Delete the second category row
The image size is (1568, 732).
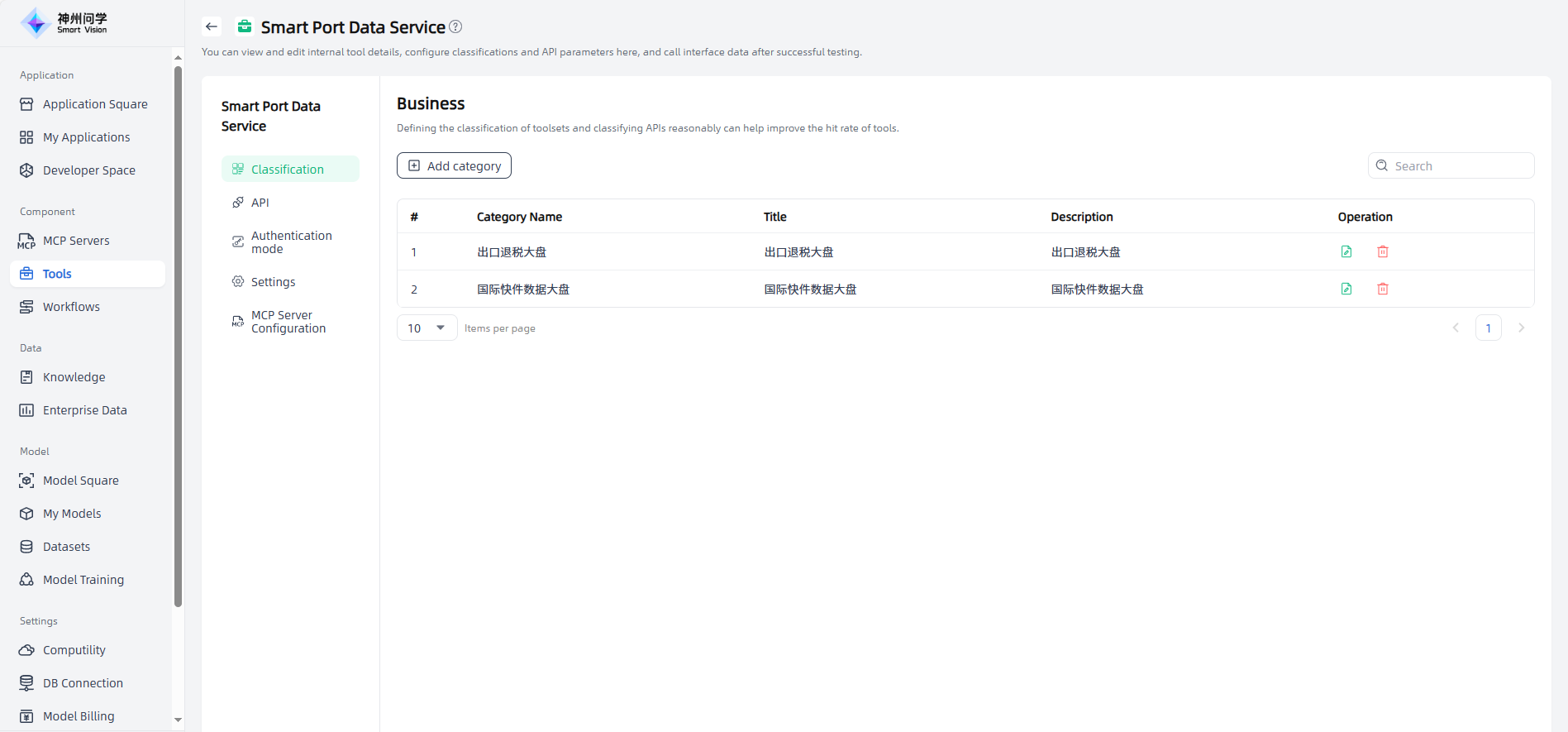tap(1383, 289)
